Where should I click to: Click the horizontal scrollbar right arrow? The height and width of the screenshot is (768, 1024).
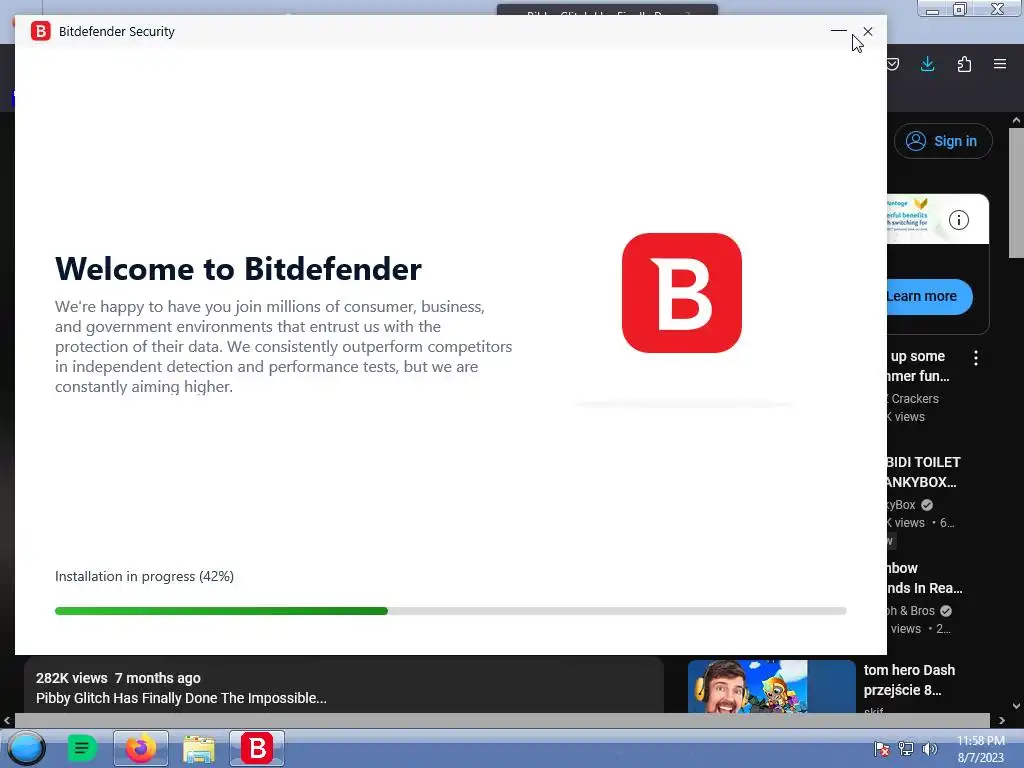(x=1002, y=720)
